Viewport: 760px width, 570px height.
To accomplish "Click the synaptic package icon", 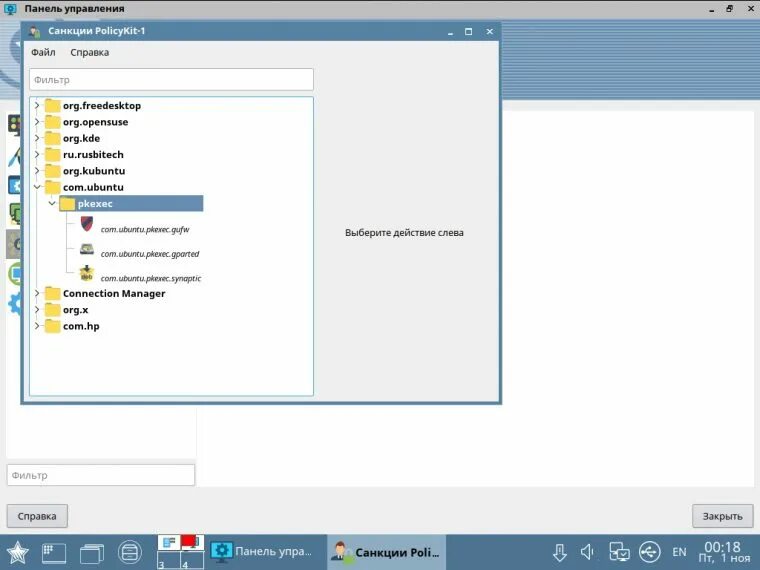I will pyautogui.click(x=87, y=273).
